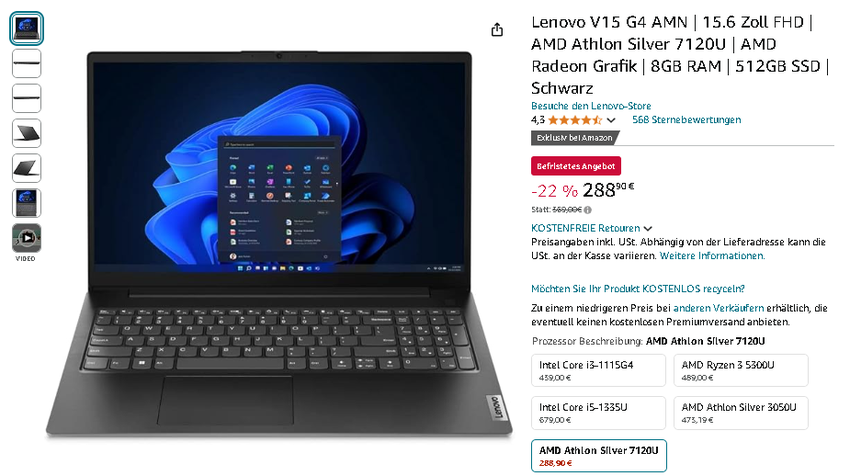Screen dimensions: 850x476
Task: Choose the Intel Core i3-1115G4 option
Action: tap(598, 371)
